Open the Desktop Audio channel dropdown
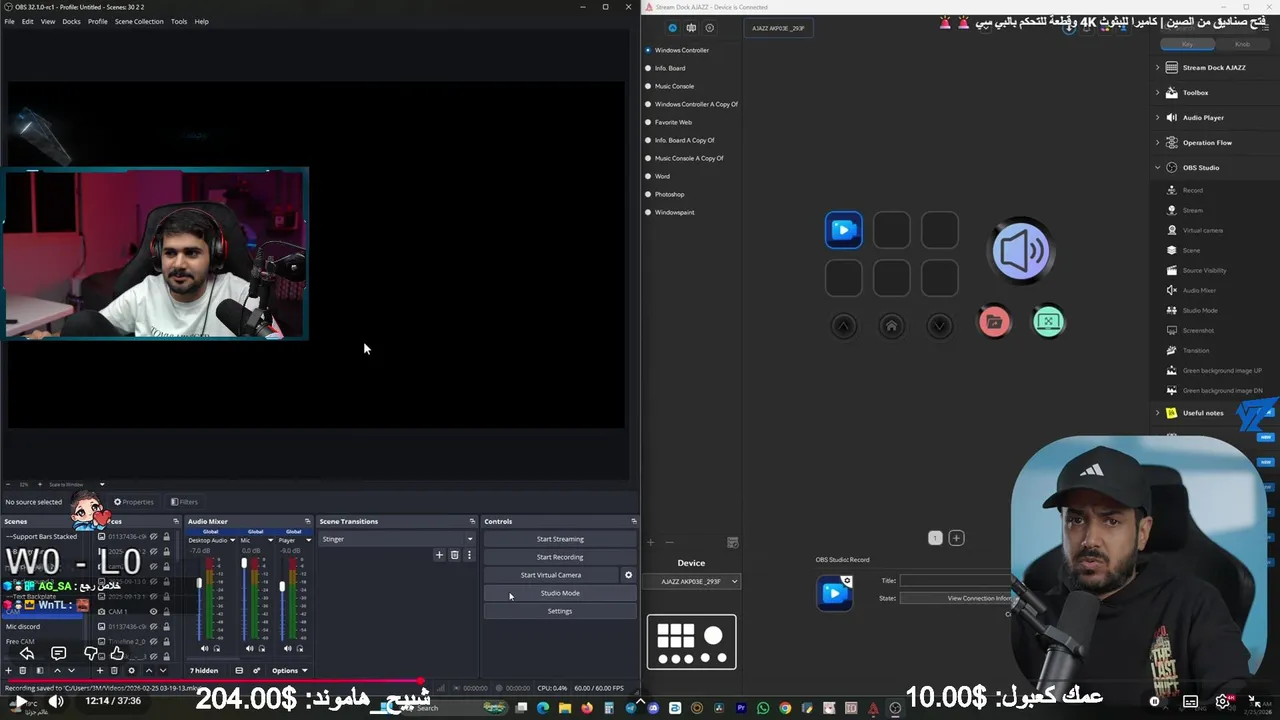Screen dimensions: 1280x720 click(x=232, y=540)
